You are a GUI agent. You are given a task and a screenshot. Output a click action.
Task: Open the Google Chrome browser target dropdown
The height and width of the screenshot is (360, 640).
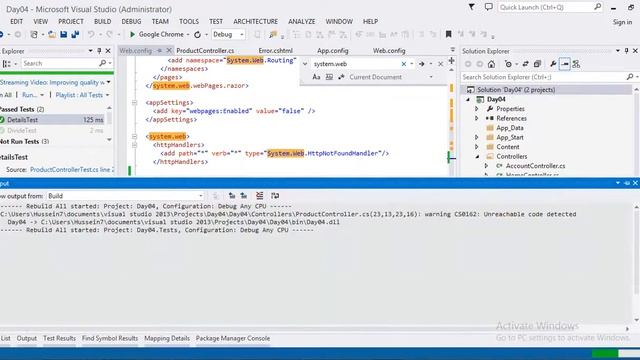pos(188,35)
